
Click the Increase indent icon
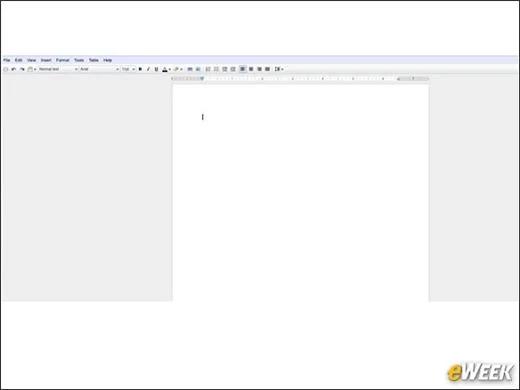click(233, 69)
